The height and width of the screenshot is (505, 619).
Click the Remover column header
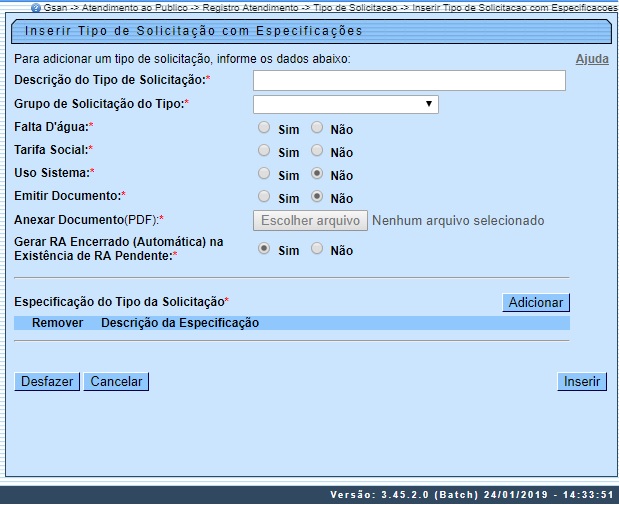57,323
